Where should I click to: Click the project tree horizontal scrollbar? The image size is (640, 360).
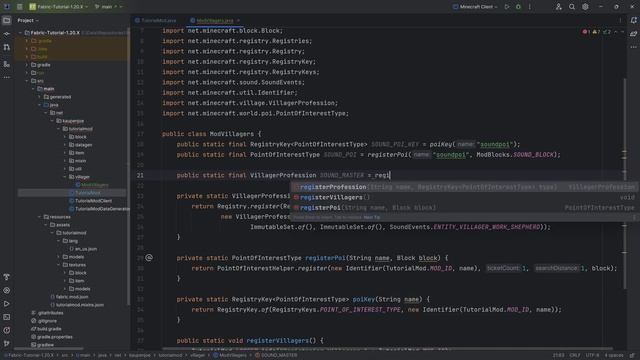tap(49, 349)
